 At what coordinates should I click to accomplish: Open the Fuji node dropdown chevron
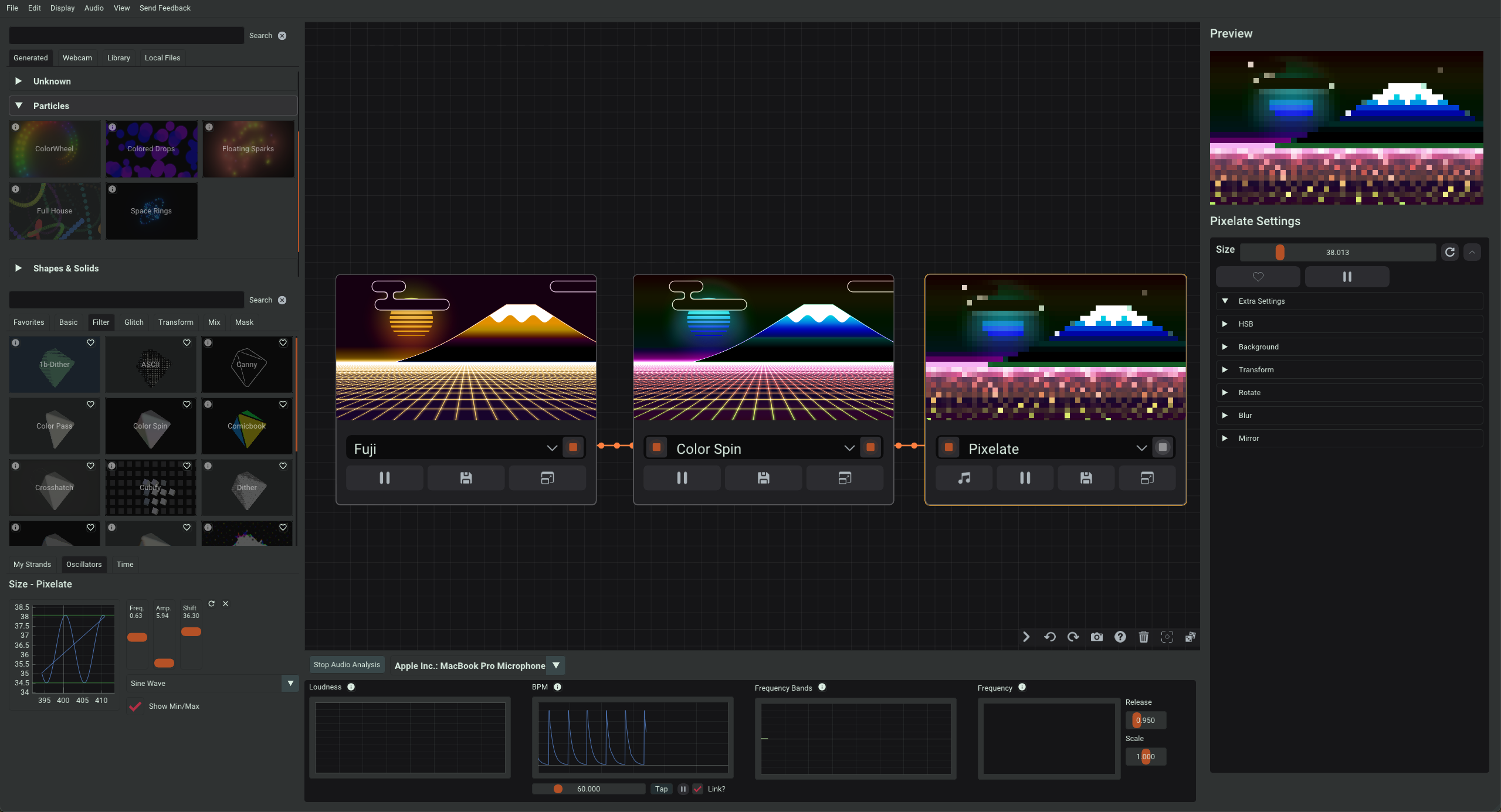551,448
